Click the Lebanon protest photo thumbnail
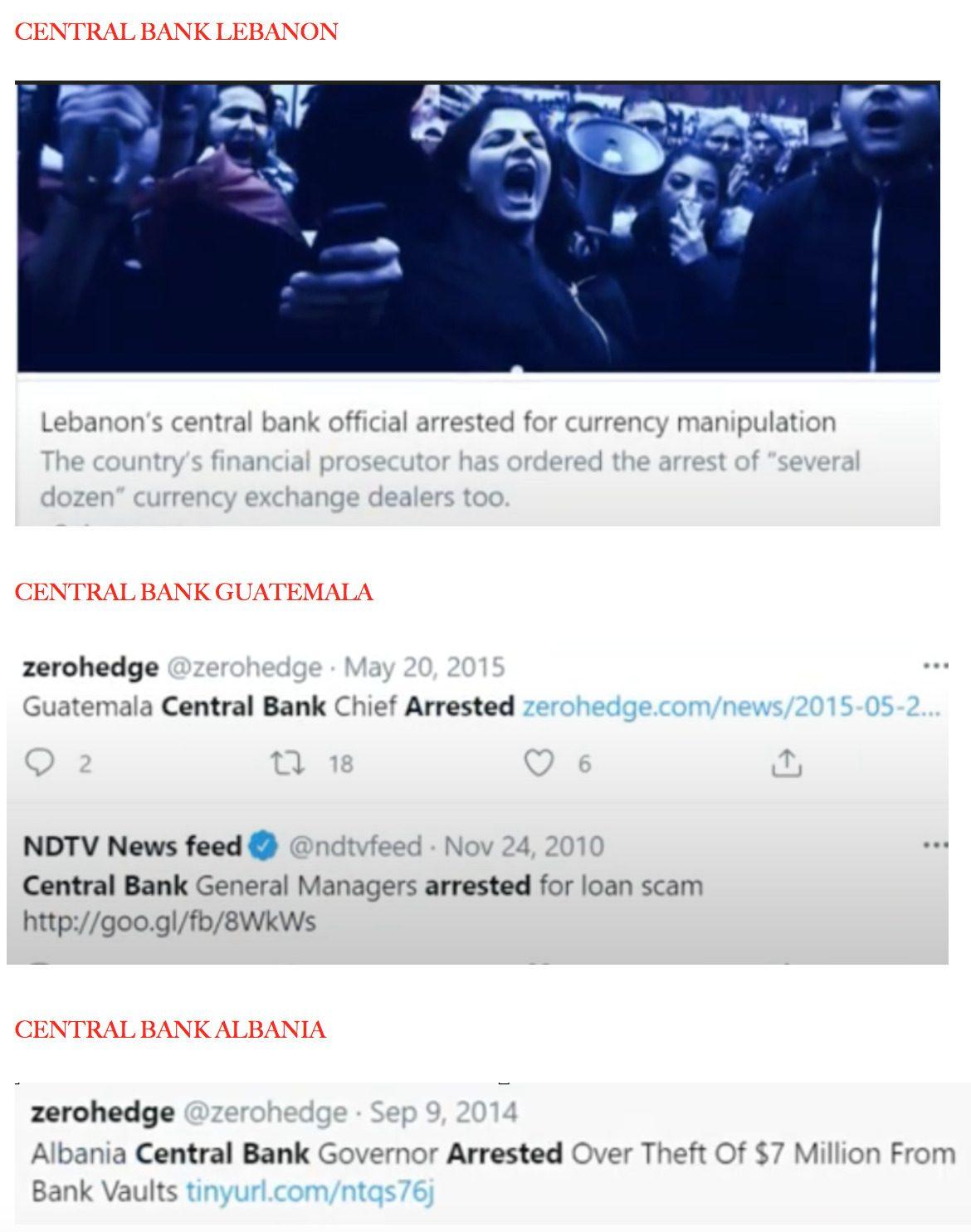Screen dimensions: 971x1232 pyautogui.click(x=478, y=226)
